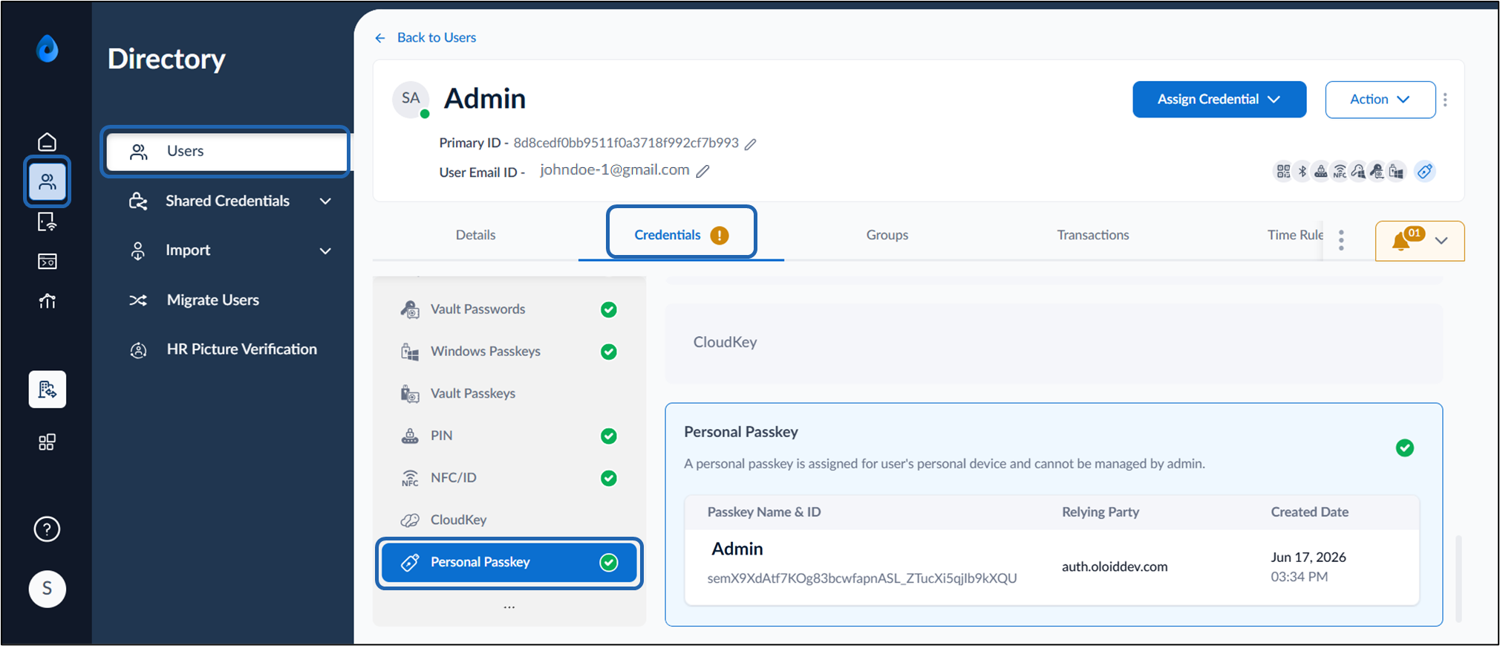Select NFC/ID credential type

tap(509, 478)
